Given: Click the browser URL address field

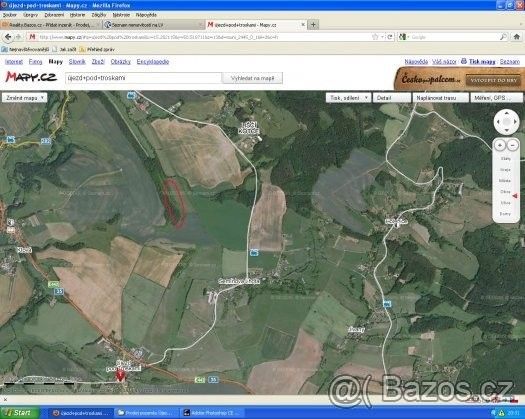Looking at the screenshot, I should pyautogui.click(x=204, y=37).
